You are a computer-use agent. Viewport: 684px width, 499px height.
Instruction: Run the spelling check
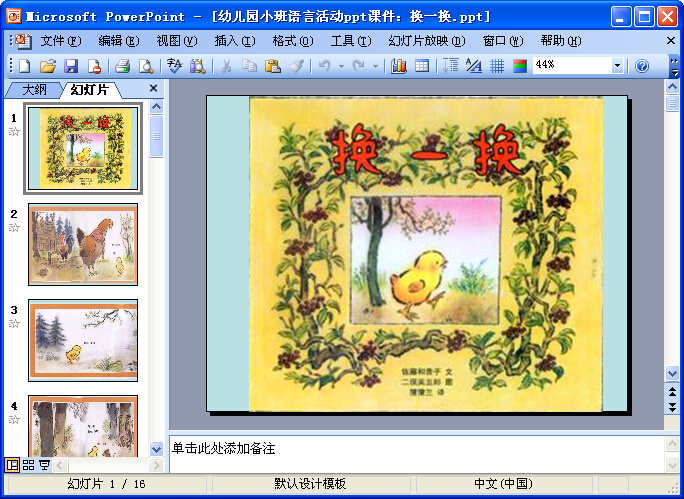tap(174, 66)
